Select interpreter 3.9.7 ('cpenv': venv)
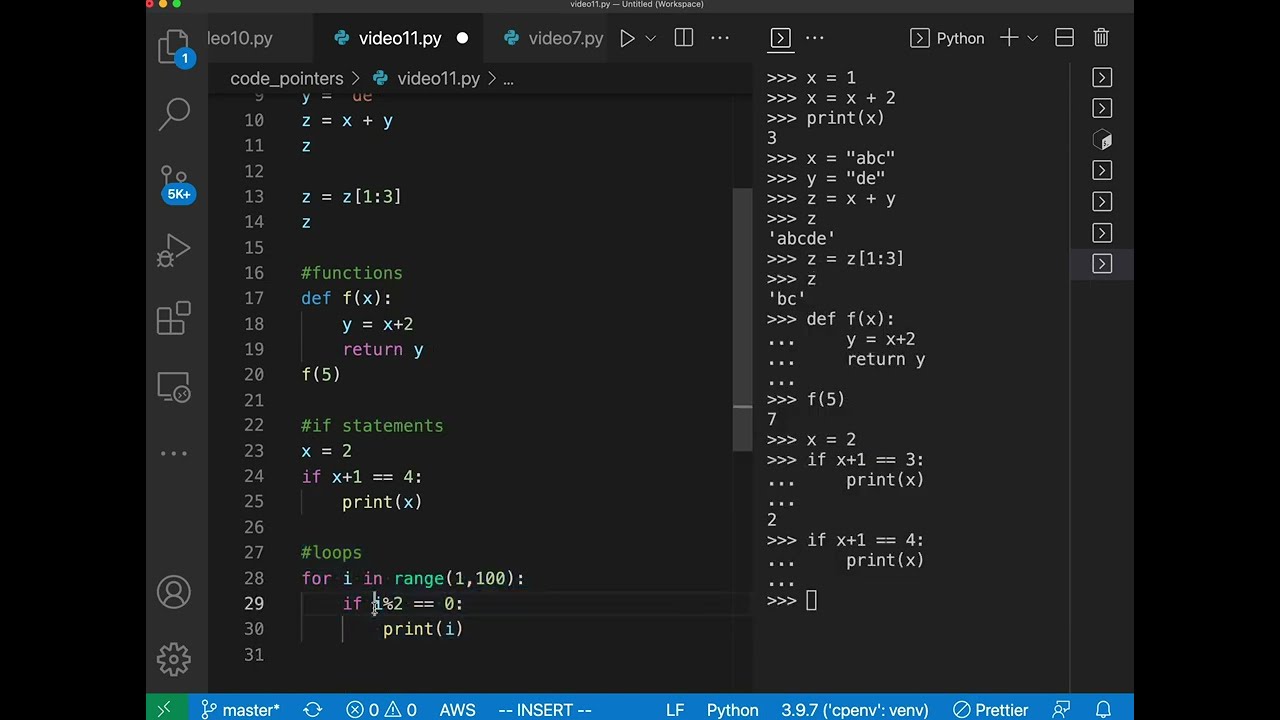The image size is (1280, 720). [855, 709]
